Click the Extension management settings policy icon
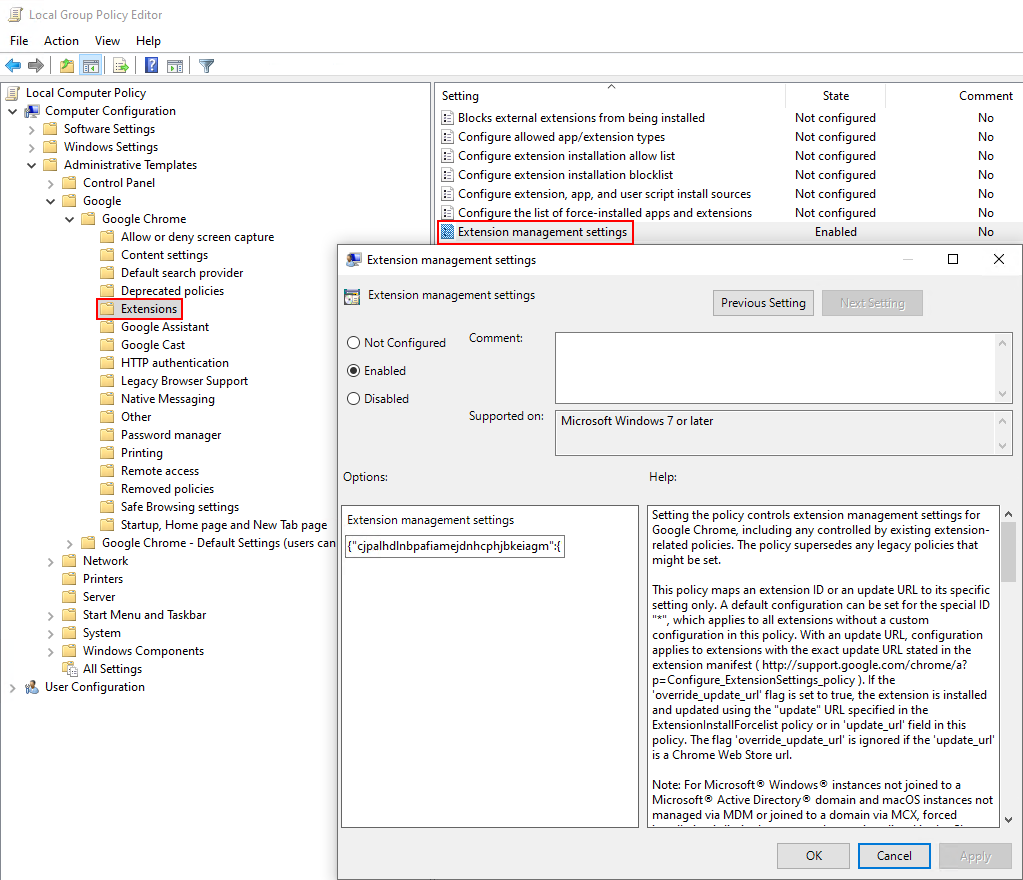This screenshot has width=1023, height=880. pyautogui.click(x=448, y=232)
